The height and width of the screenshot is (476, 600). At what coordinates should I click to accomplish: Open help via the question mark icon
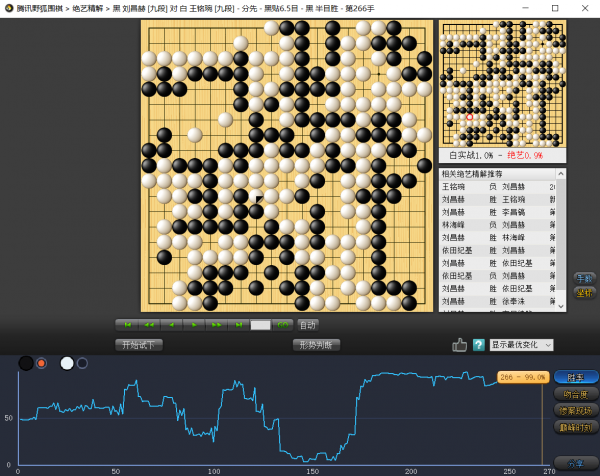coord(478,345)
